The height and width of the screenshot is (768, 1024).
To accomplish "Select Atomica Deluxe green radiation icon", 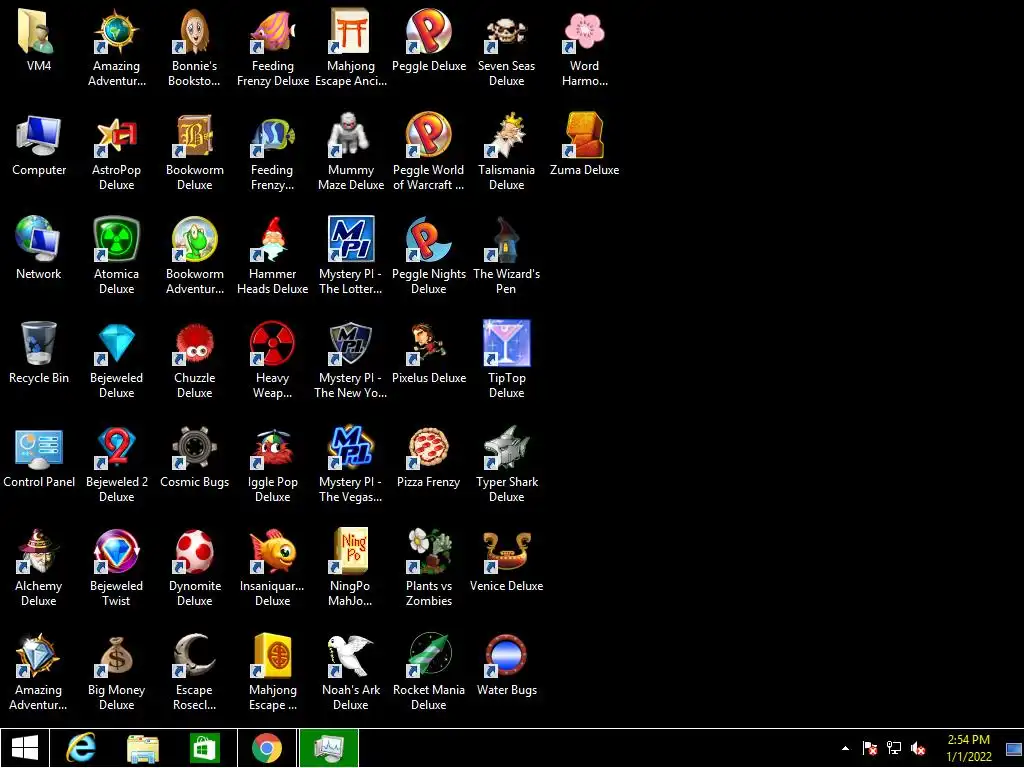I will [116, 239].
